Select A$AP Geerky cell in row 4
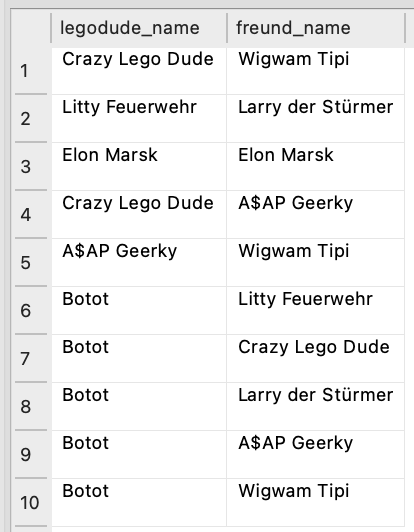 pyautogui.click(x=316, y=214)
